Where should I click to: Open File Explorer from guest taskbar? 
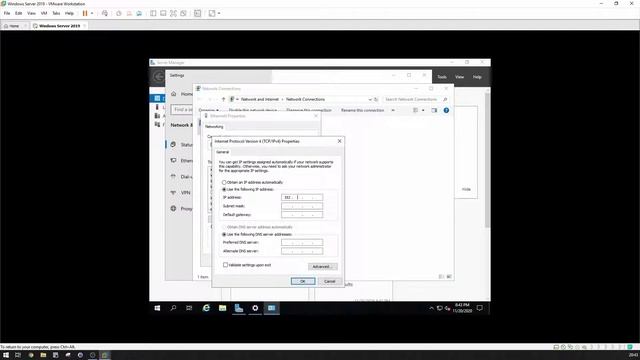coord(222,308)
